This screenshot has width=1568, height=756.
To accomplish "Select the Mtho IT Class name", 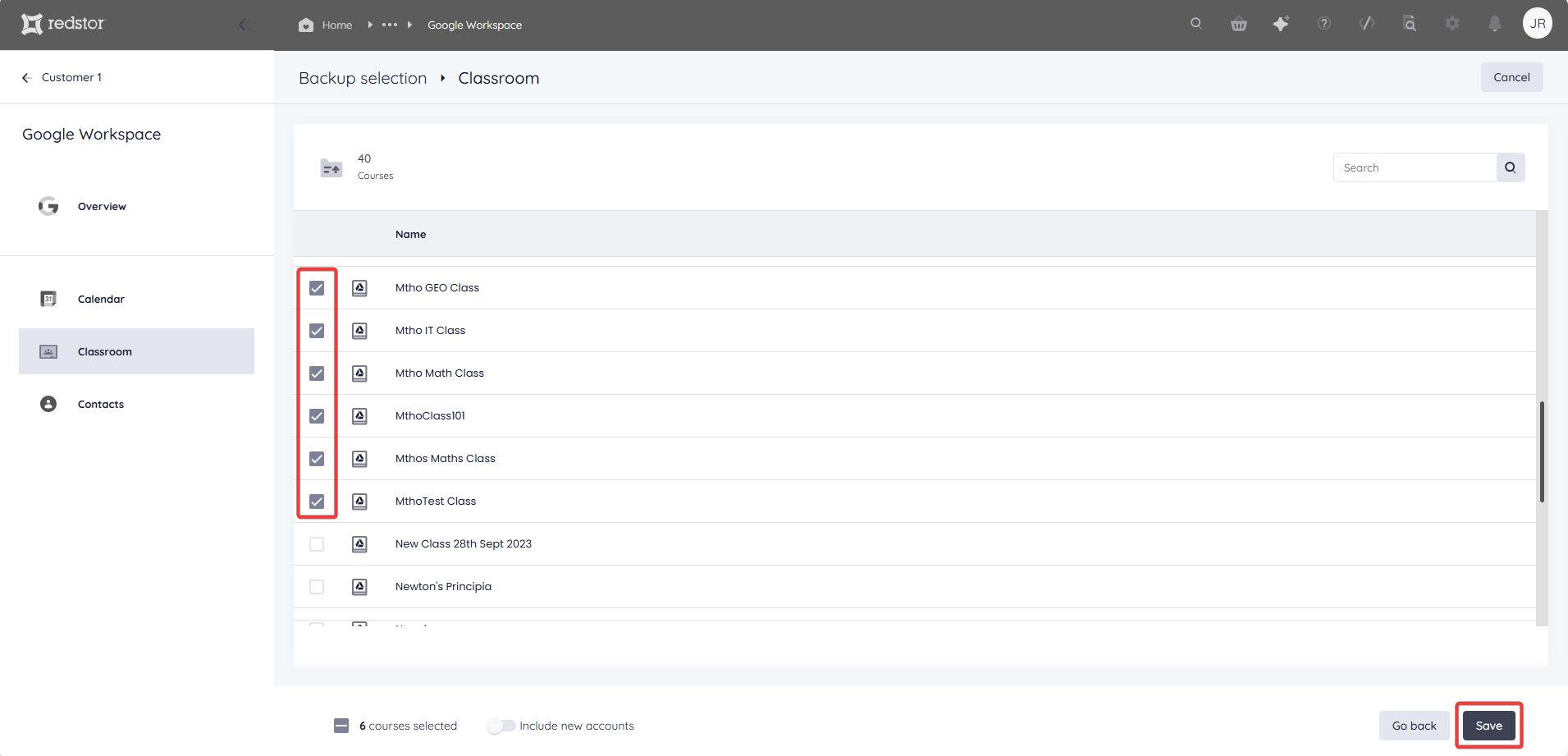I will click(430, 330).
